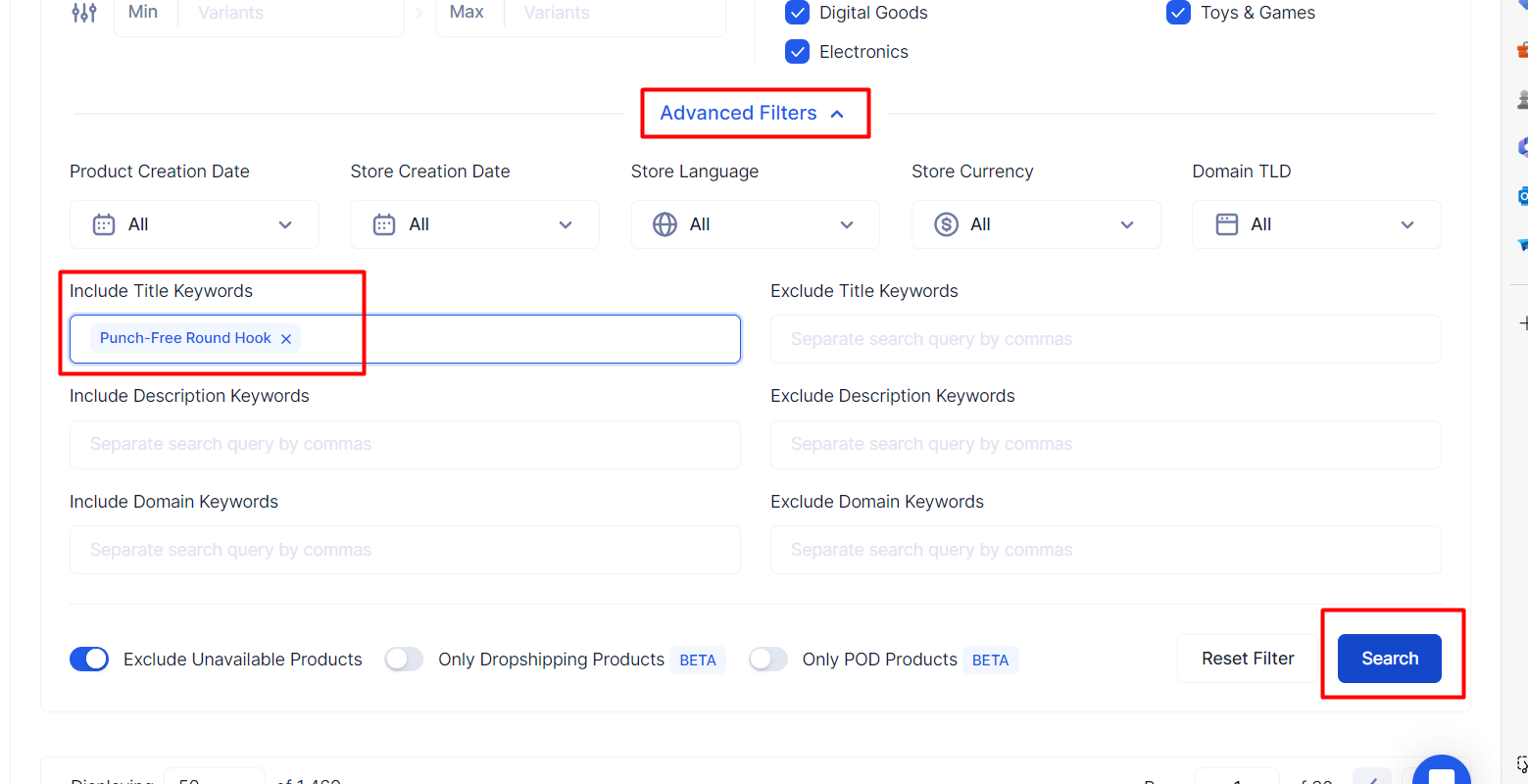
Task: Uncheck the Electronics checkbox
Action: click(x=798, y=52)
